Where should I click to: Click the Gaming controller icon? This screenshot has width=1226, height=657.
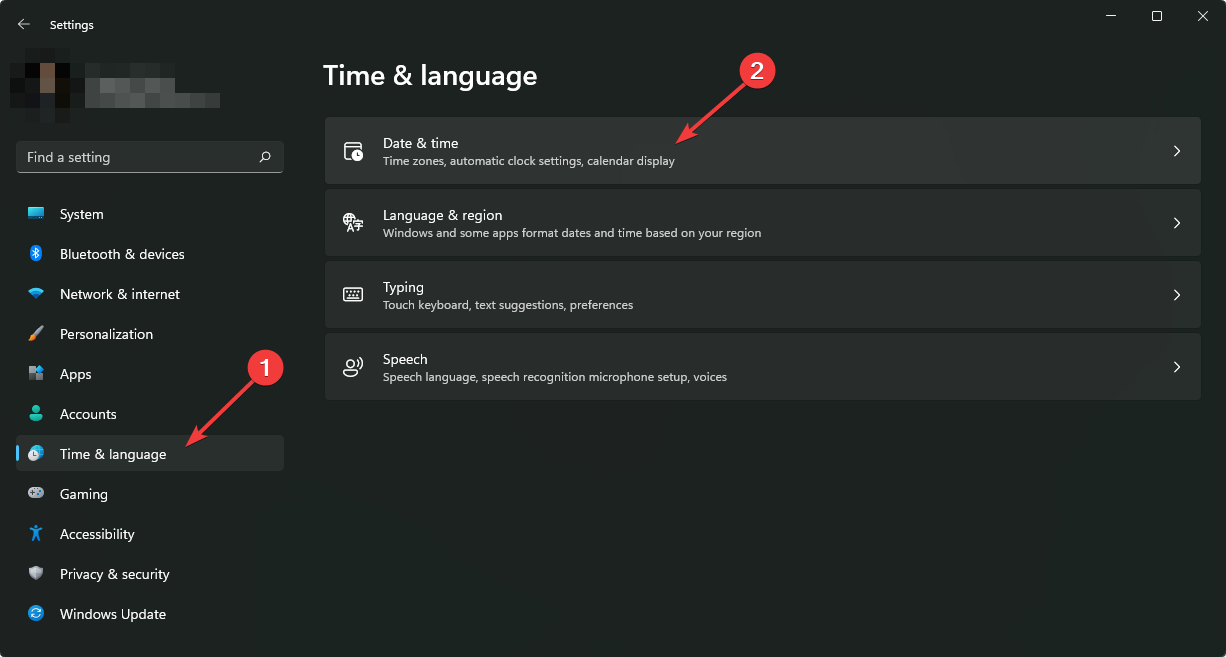[x=36, y=494]
